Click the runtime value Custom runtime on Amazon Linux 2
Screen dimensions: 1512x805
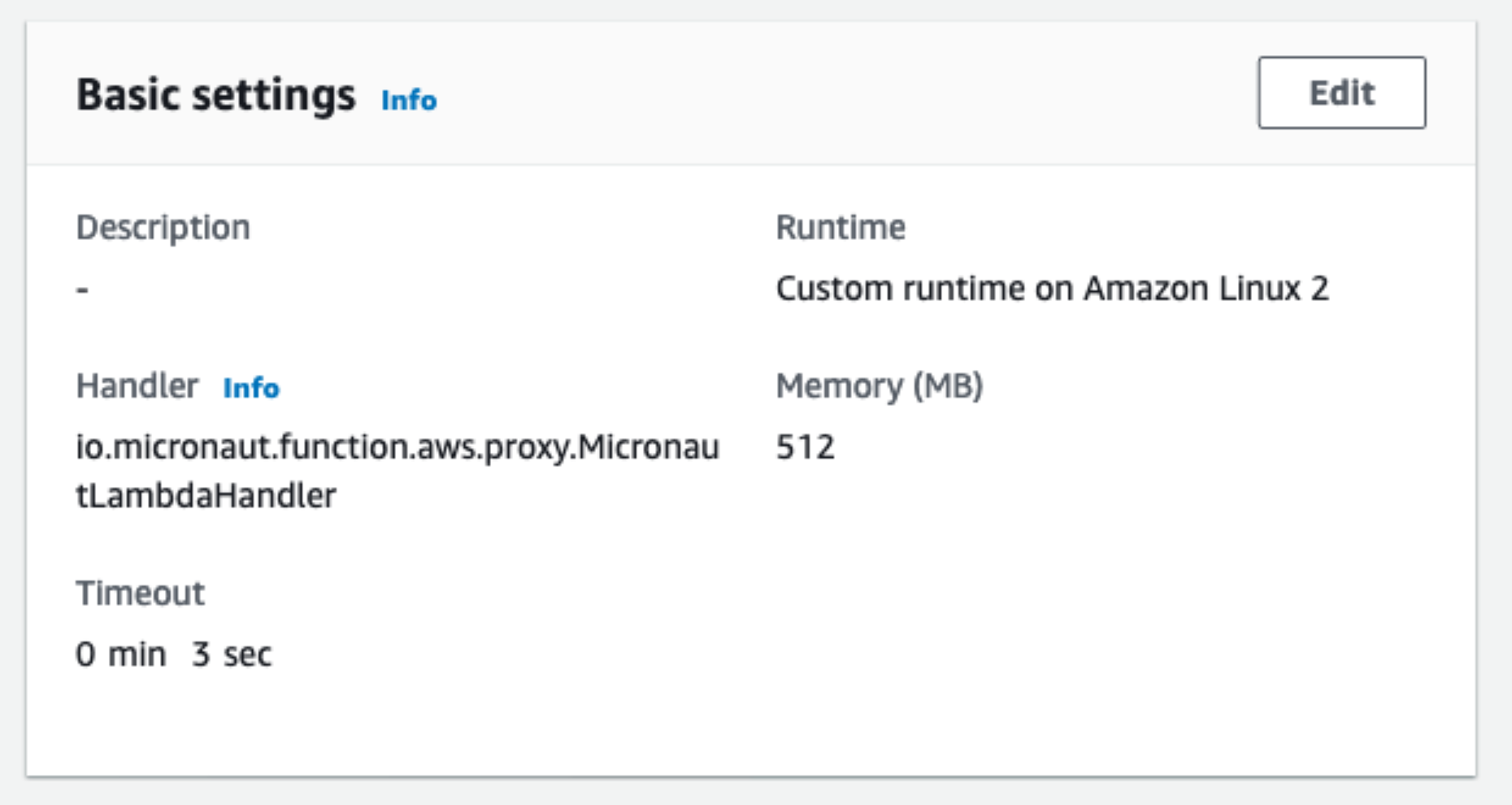click(1052, 289)
